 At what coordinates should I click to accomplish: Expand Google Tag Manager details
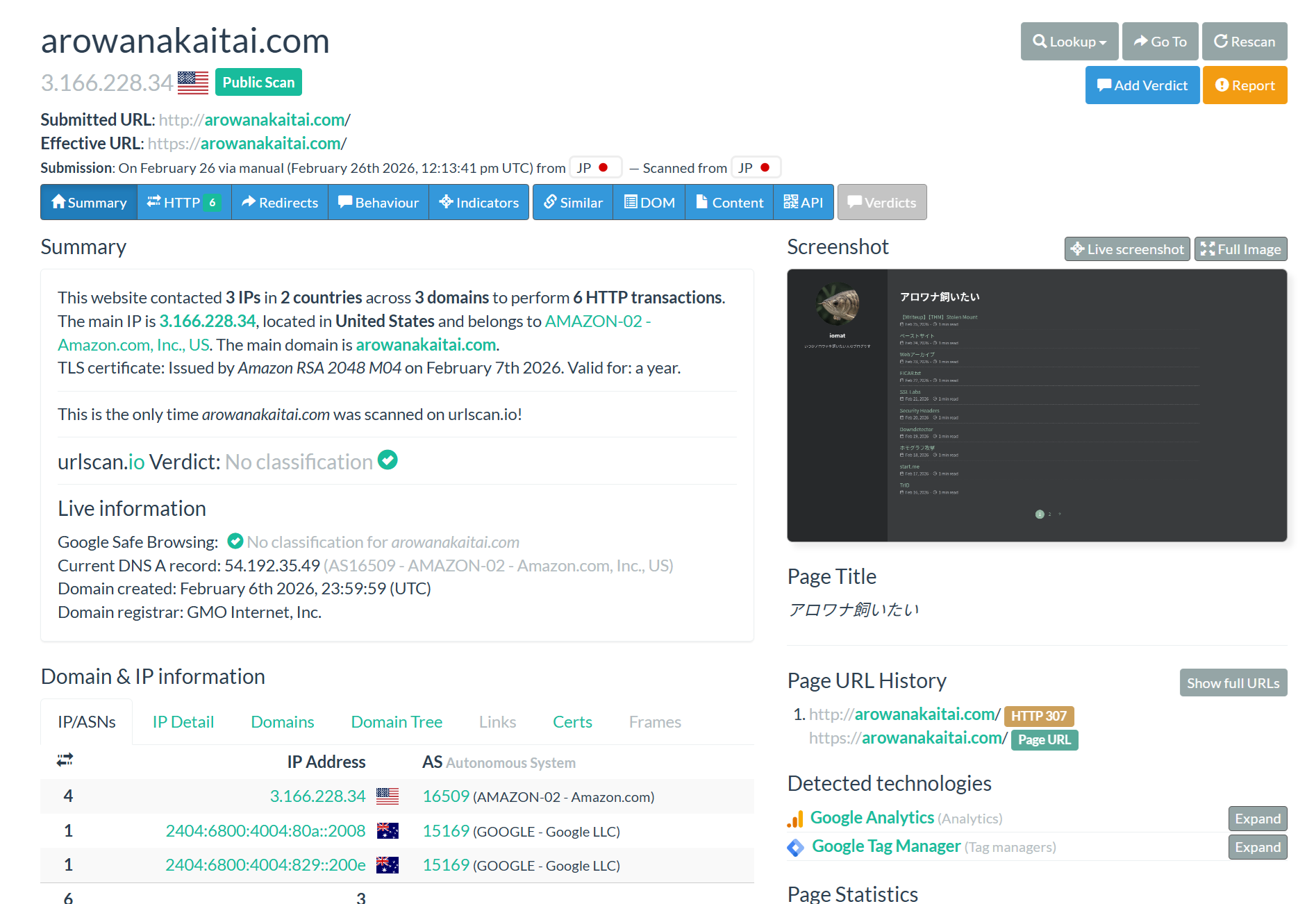point(1257,847)
